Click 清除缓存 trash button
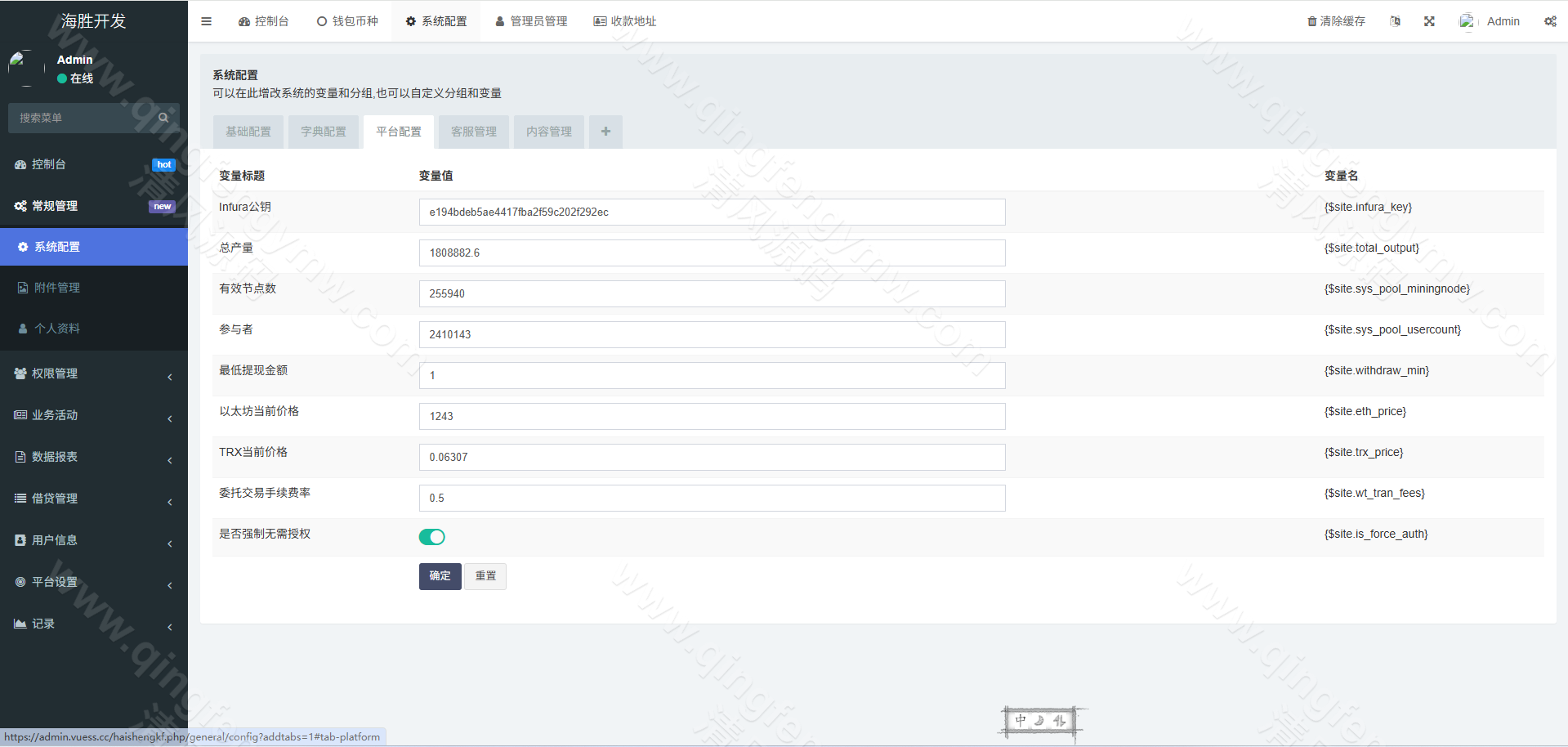Screen dimensions: 1568x747 click(1336, 21)
